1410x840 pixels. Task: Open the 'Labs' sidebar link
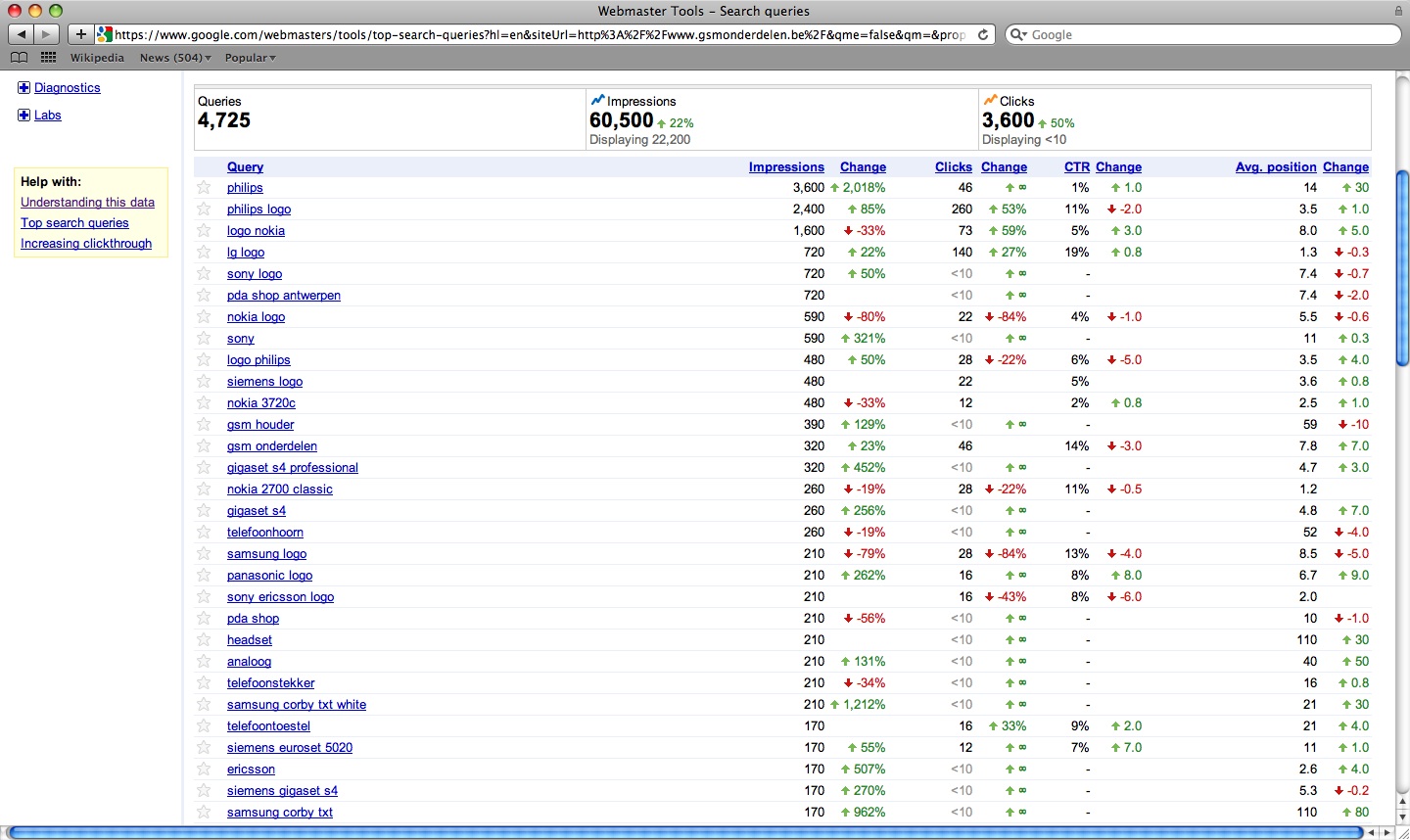[x=48, y=116]
